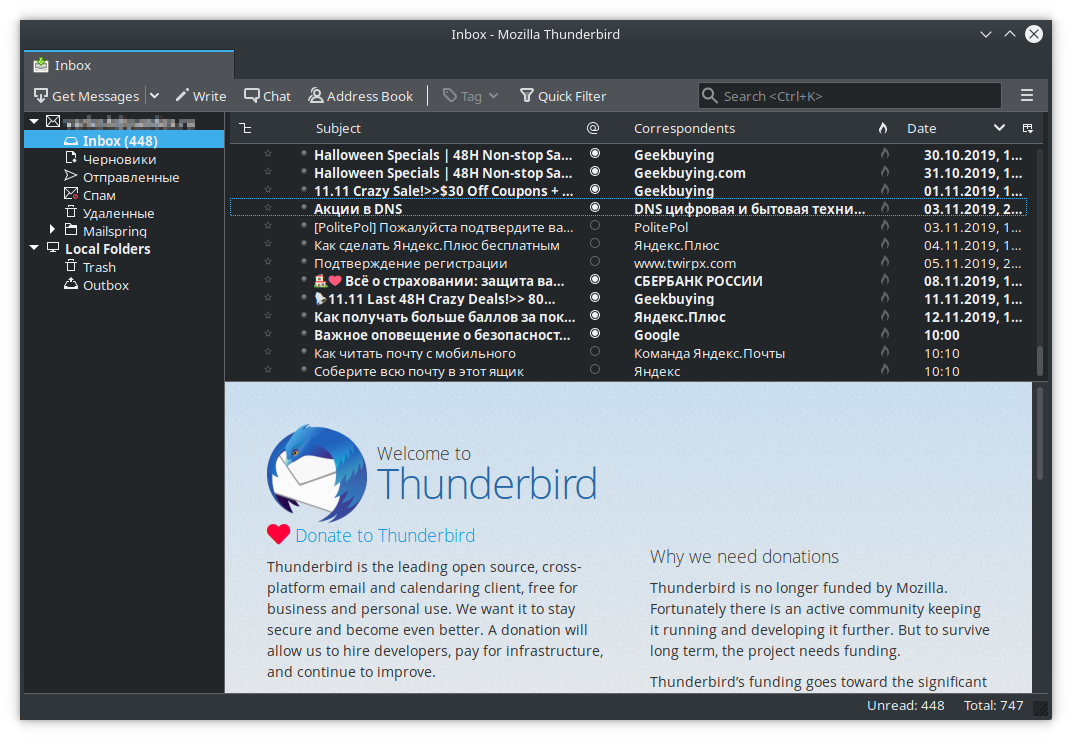Image resolution: width=1072 pixels, height=740 pixels.
Task: Open the Chat tab button
Action: (x=267, y=96)
